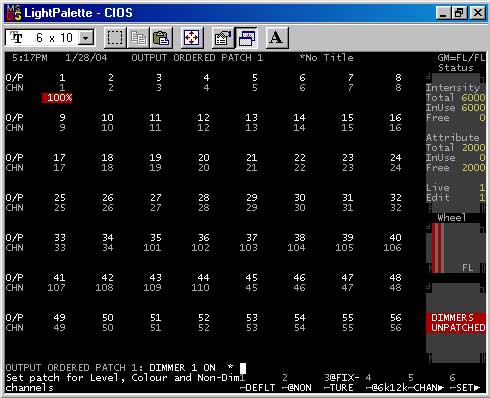
Task: Click the Paste clipboard toolbar icon
Action: (161, 38)
